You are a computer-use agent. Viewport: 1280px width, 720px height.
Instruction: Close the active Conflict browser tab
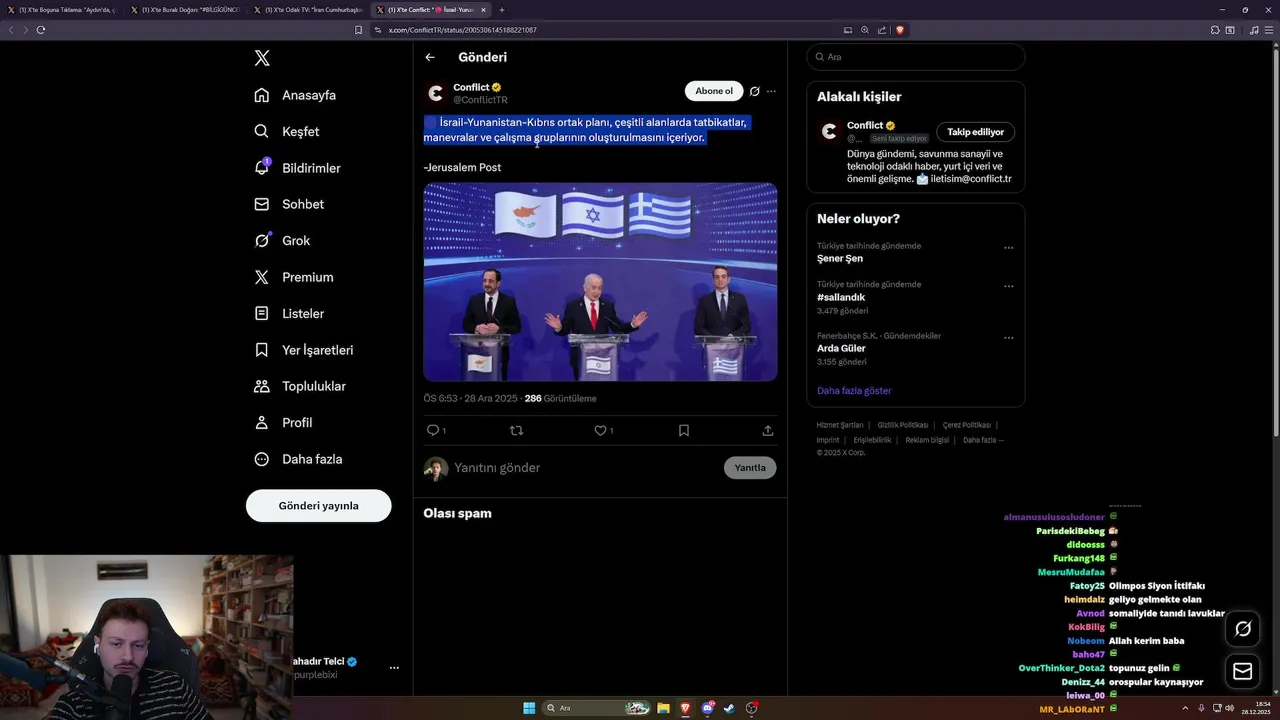point(483,10)
